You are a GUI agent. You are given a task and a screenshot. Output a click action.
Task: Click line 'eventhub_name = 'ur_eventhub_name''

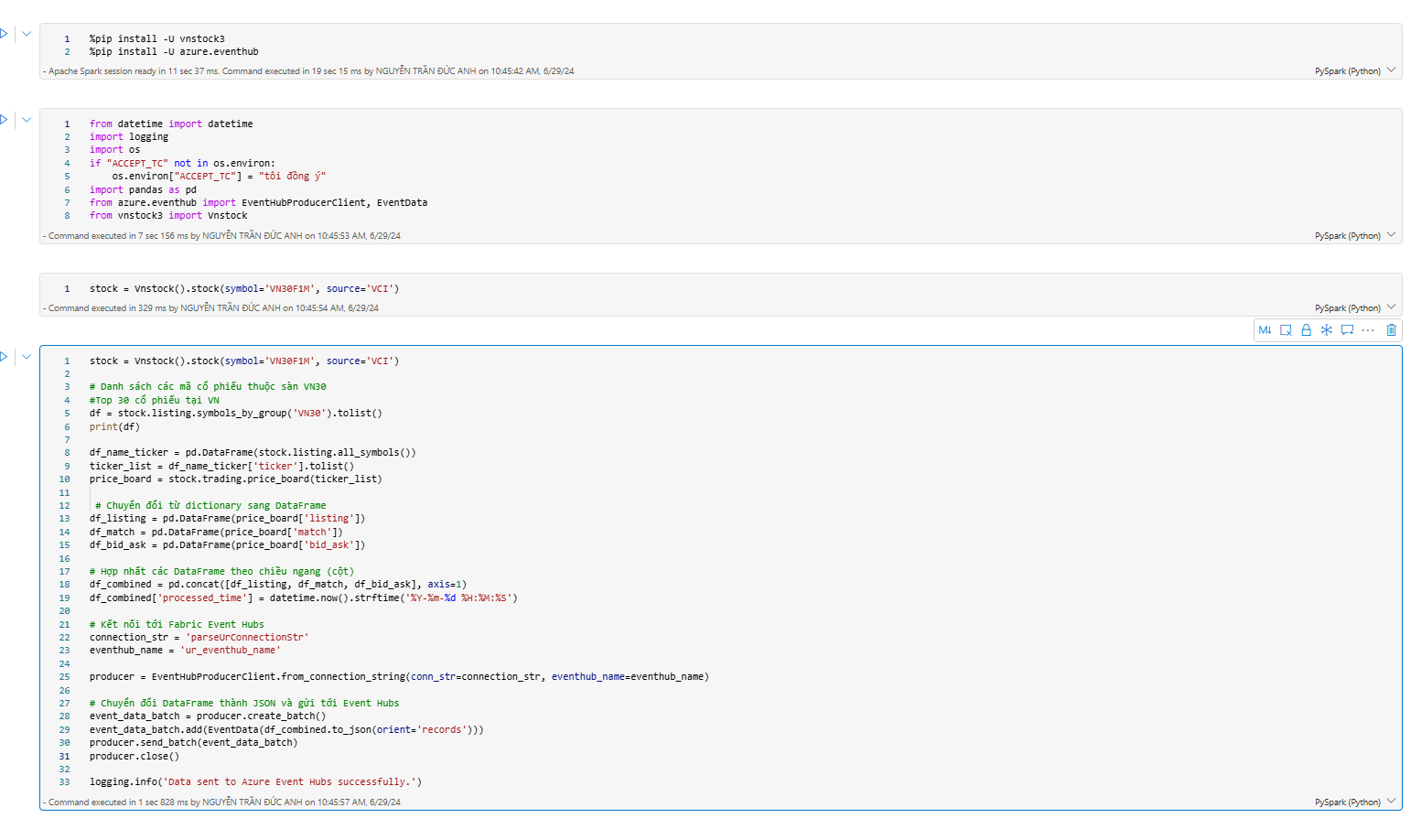[185, 651]
